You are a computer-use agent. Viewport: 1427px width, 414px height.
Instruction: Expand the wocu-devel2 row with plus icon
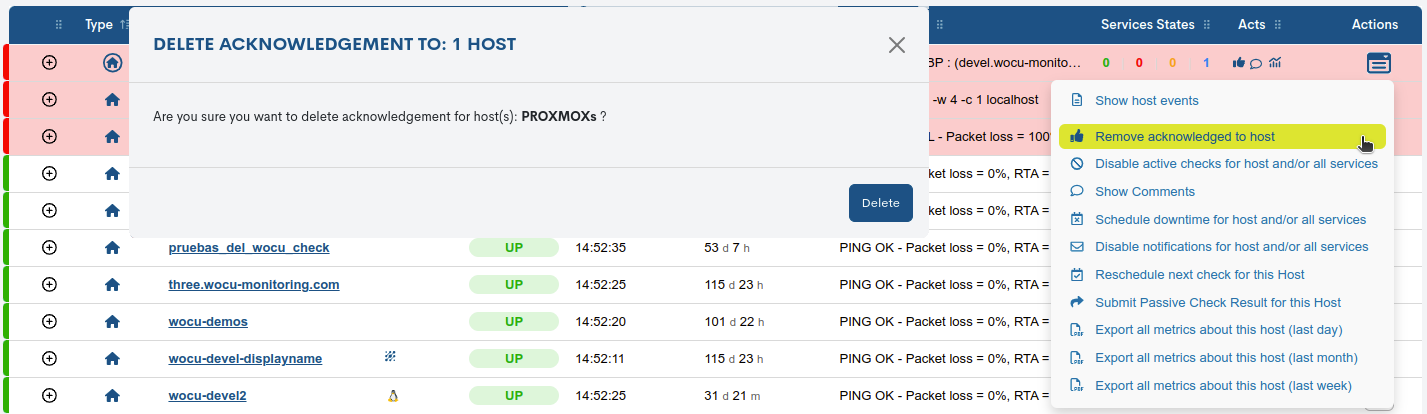pos(49,395)
